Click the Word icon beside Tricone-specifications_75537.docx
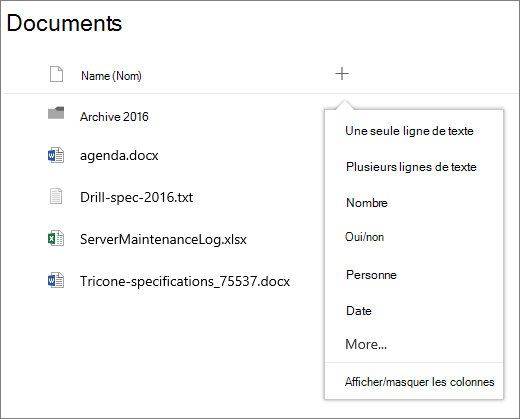Image resolution: width=520 pixels, height=419 pixels. pos(56,280)
